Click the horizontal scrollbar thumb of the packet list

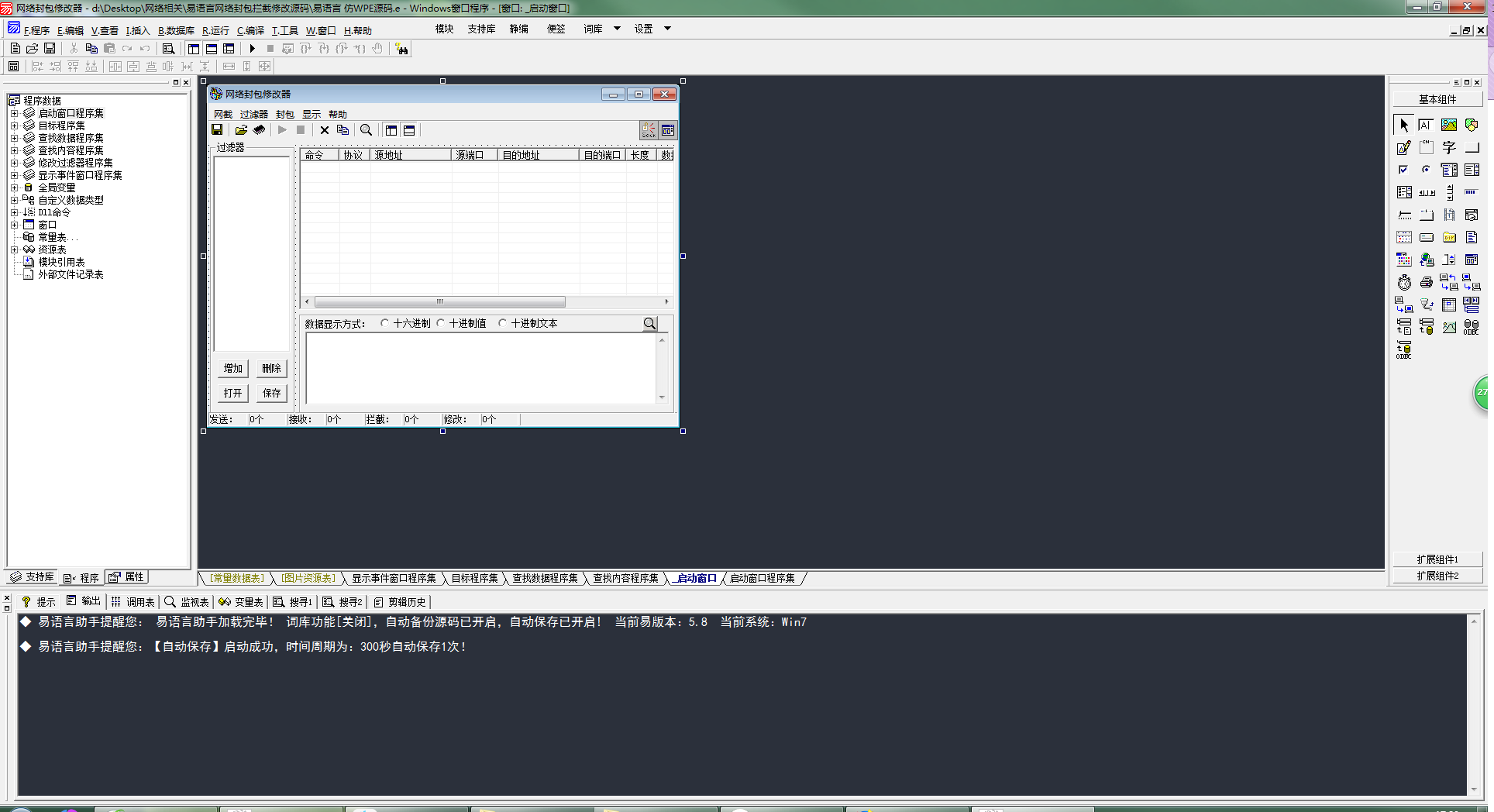[x=439, y=301]
